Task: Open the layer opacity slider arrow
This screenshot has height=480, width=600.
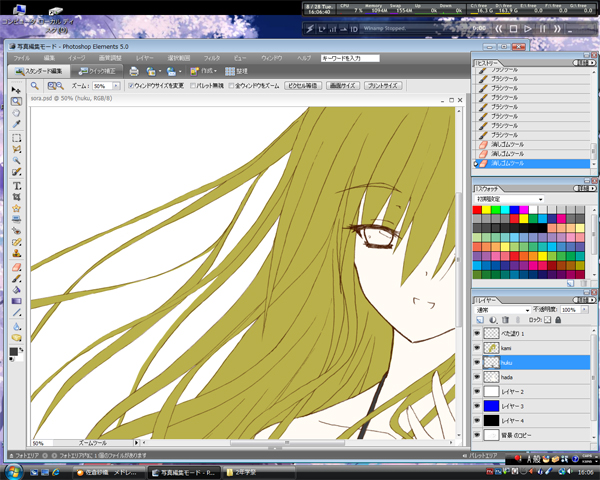Action: [585, 310]
